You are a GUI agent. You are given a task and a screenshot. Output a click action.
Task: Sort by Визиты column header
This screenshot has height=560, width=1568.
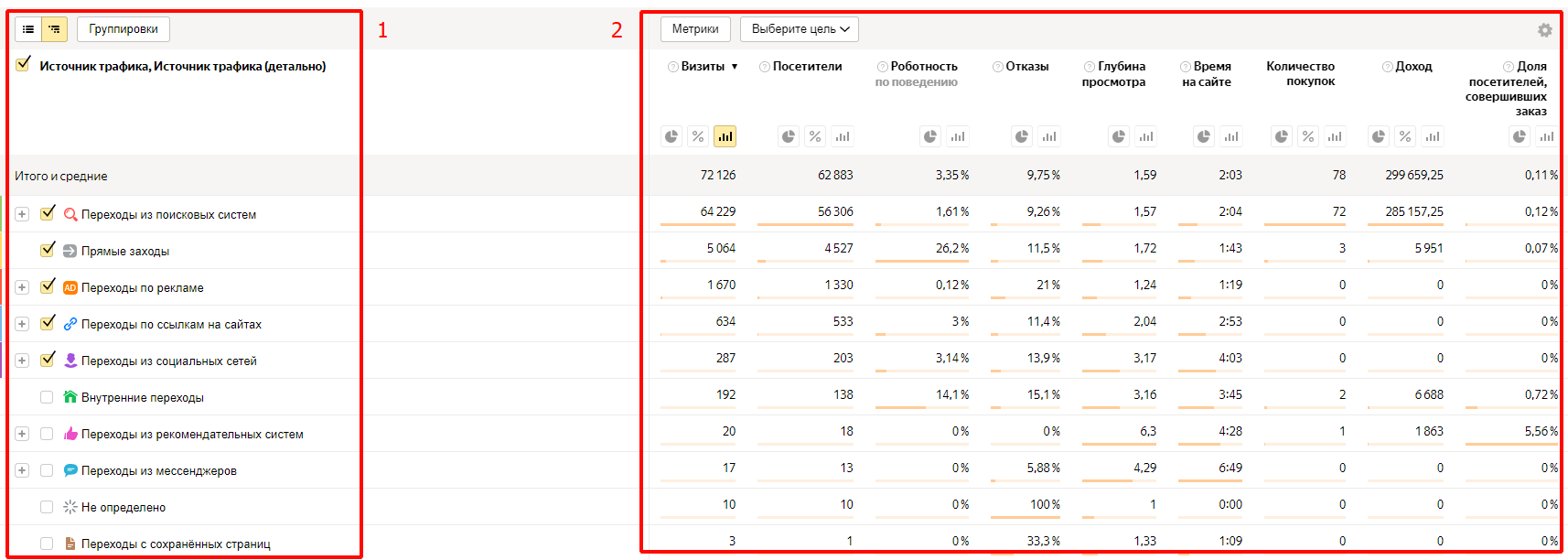tap(703, 66)
